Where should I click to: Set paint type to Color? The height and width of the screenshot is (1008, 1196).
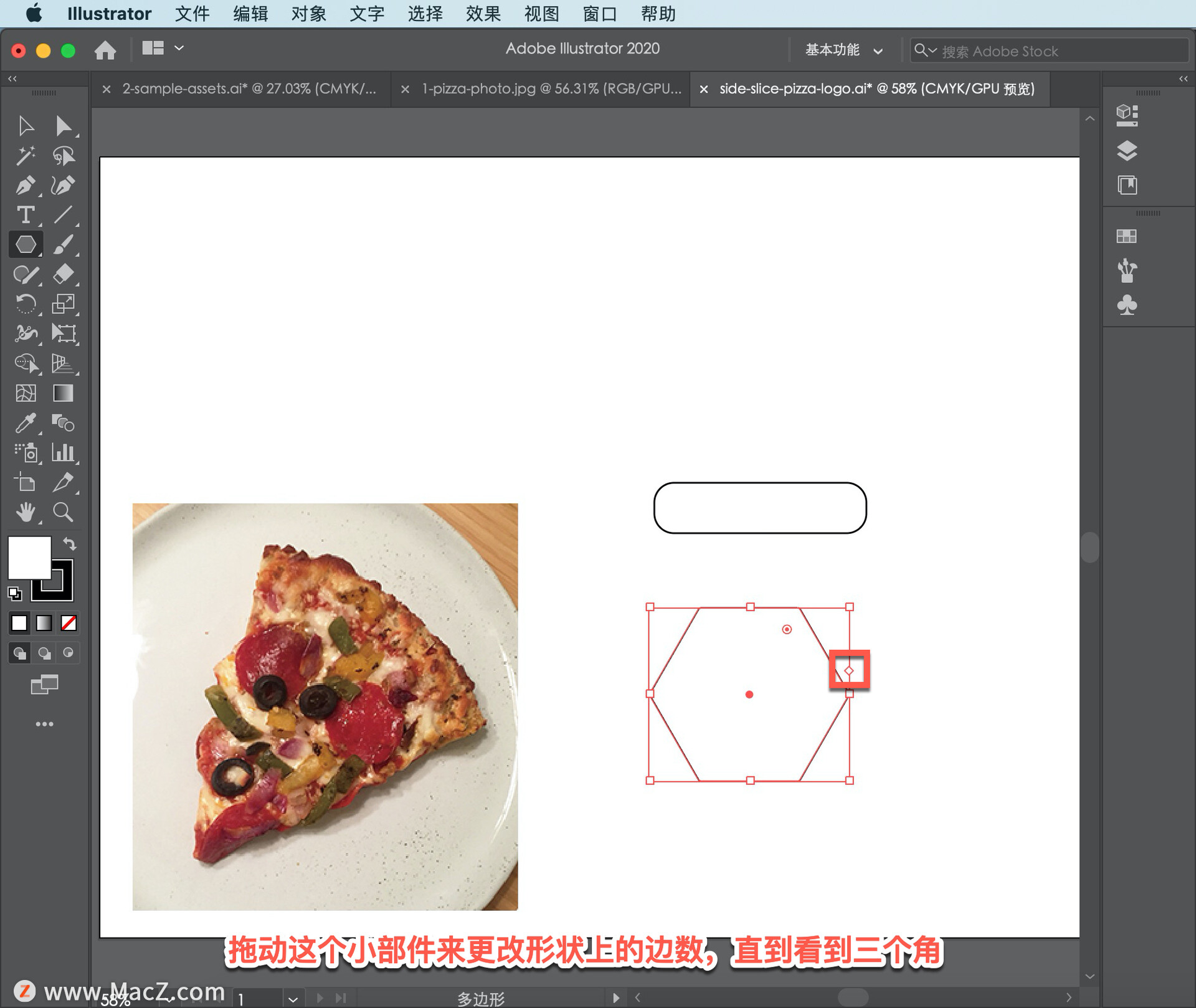(x=19, y=623)
